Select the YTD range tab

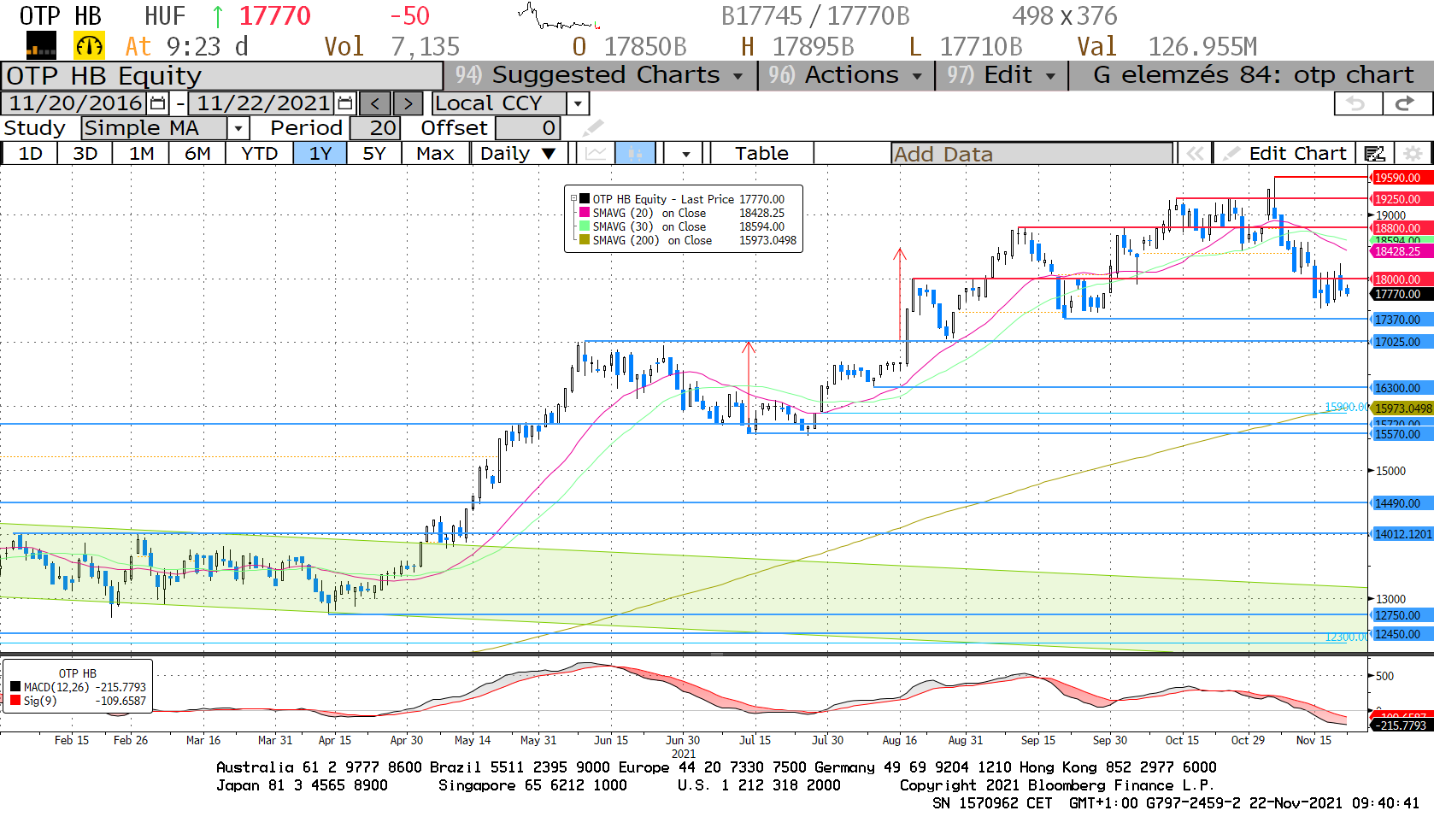click(x=260, y=154)
